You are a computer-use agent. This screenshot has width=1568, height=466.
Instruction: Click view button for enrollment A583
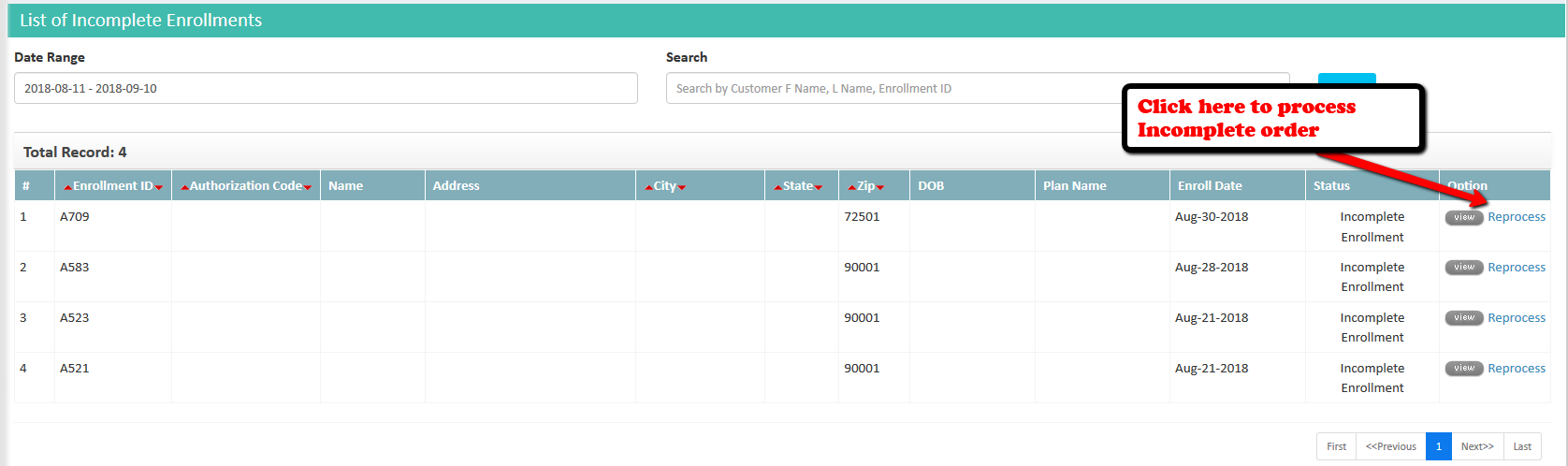1464,268
